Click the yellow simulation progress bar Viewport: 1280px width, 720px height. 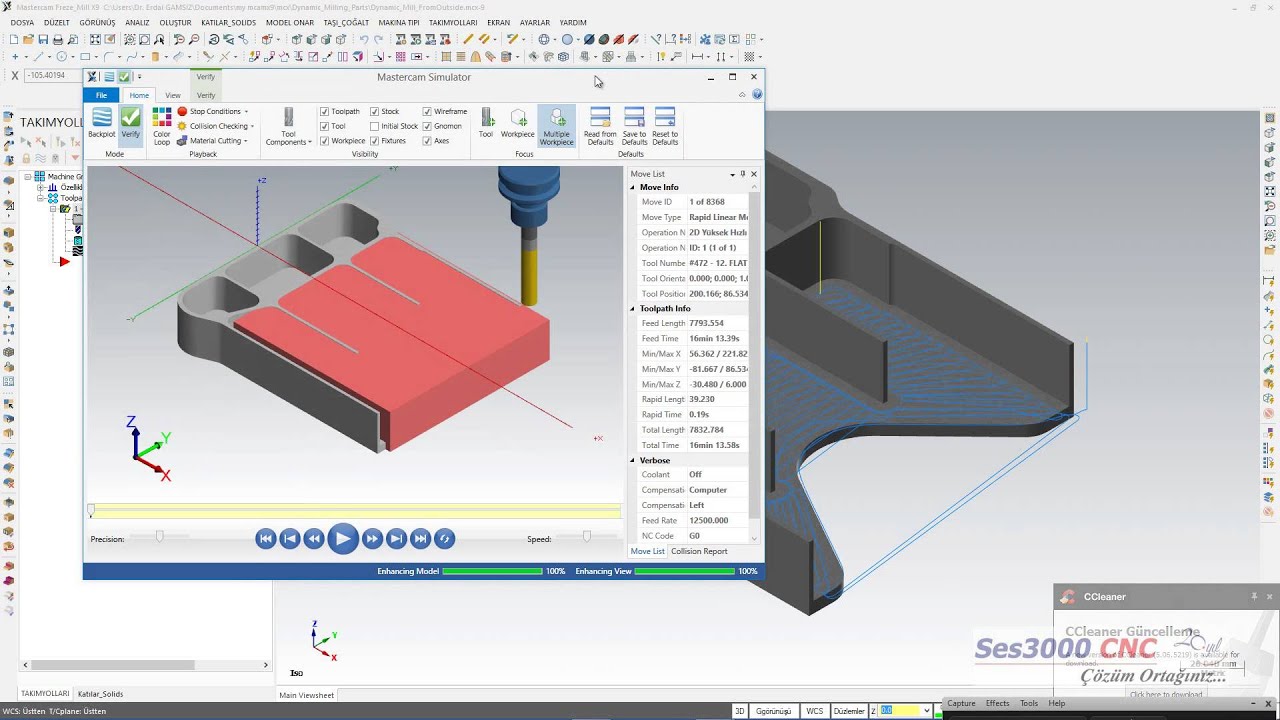coord(355,511)
